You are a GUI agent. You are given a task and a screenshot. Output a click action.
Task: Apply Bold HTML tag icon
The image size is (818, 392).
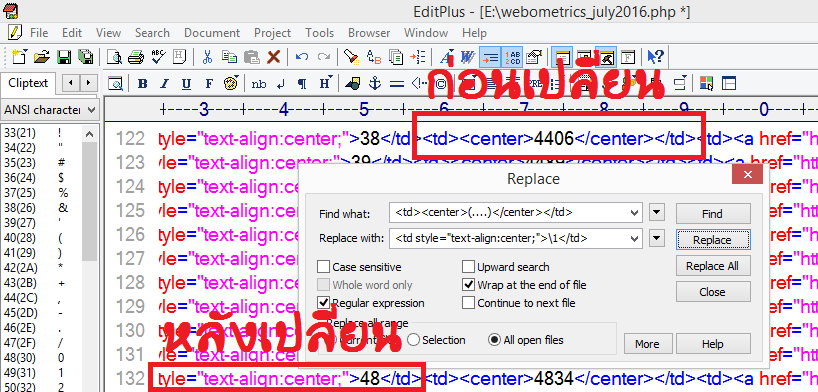point(142,84)
